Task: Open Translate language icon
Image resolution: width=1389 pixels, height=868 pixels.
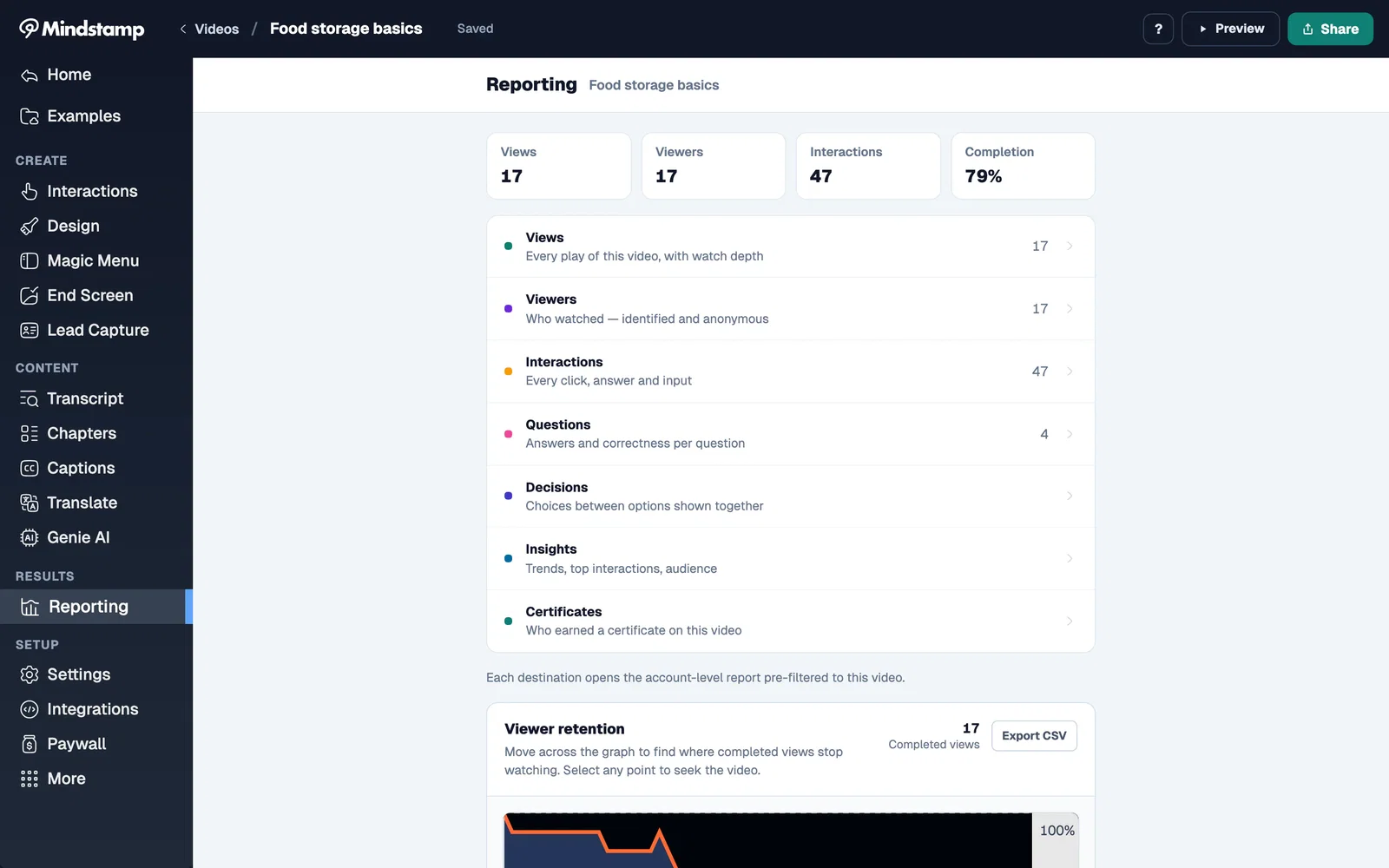Action: click(x=30, y=503)
